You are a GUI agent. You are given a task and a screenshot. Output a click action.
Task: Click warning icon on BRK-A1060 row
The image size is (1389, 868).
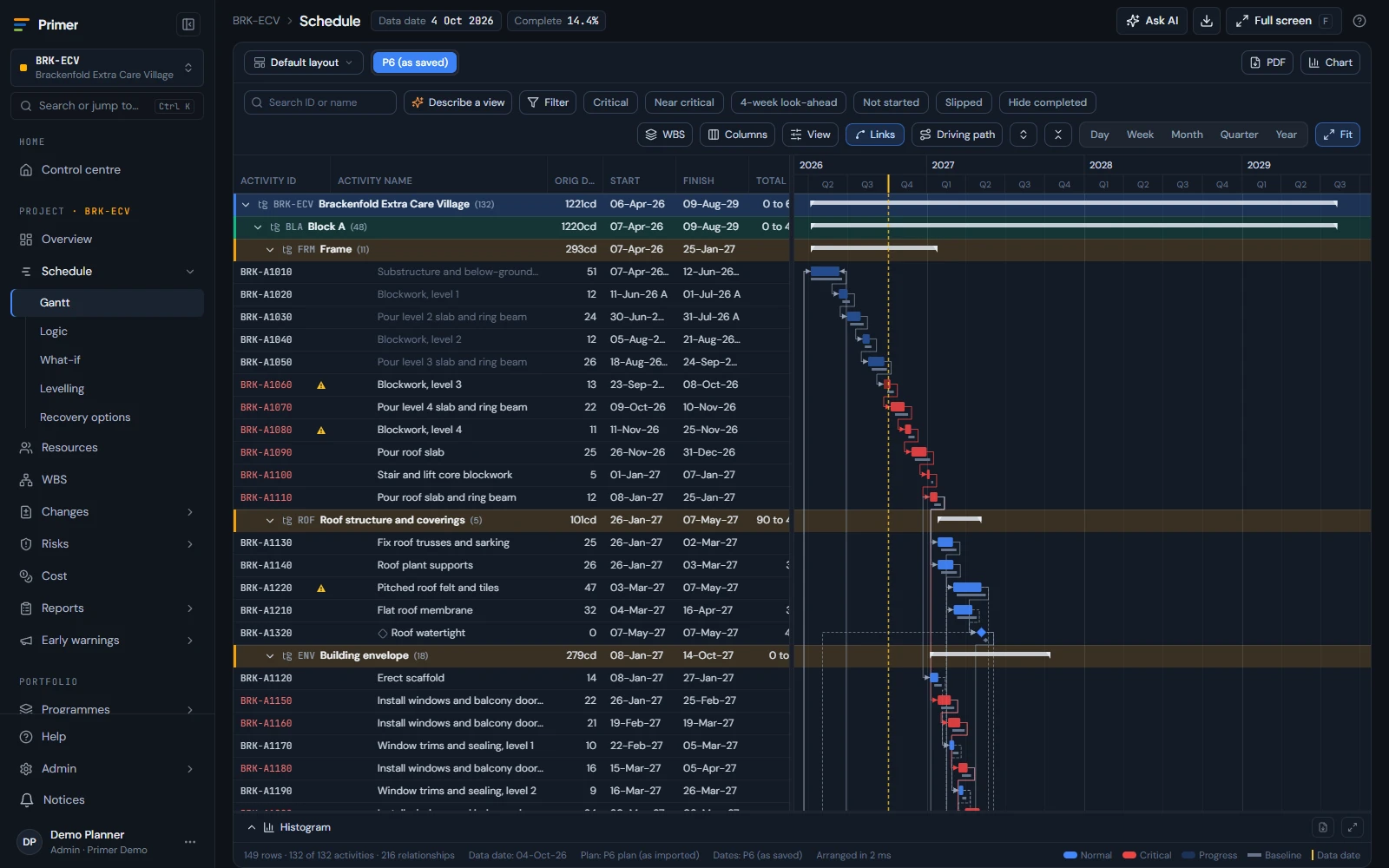pos(321,385)
